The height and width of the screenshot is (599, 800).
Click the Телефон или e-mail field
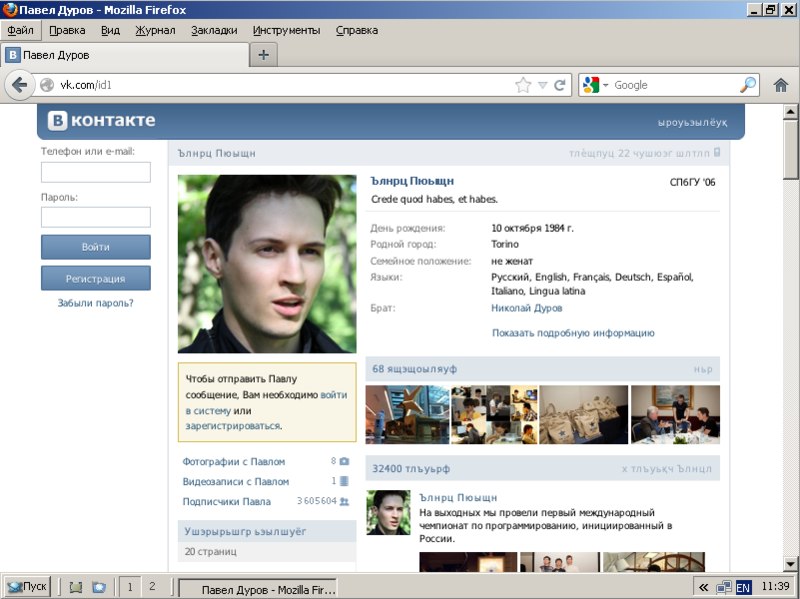pyautogui.click(x=95, y=172)
